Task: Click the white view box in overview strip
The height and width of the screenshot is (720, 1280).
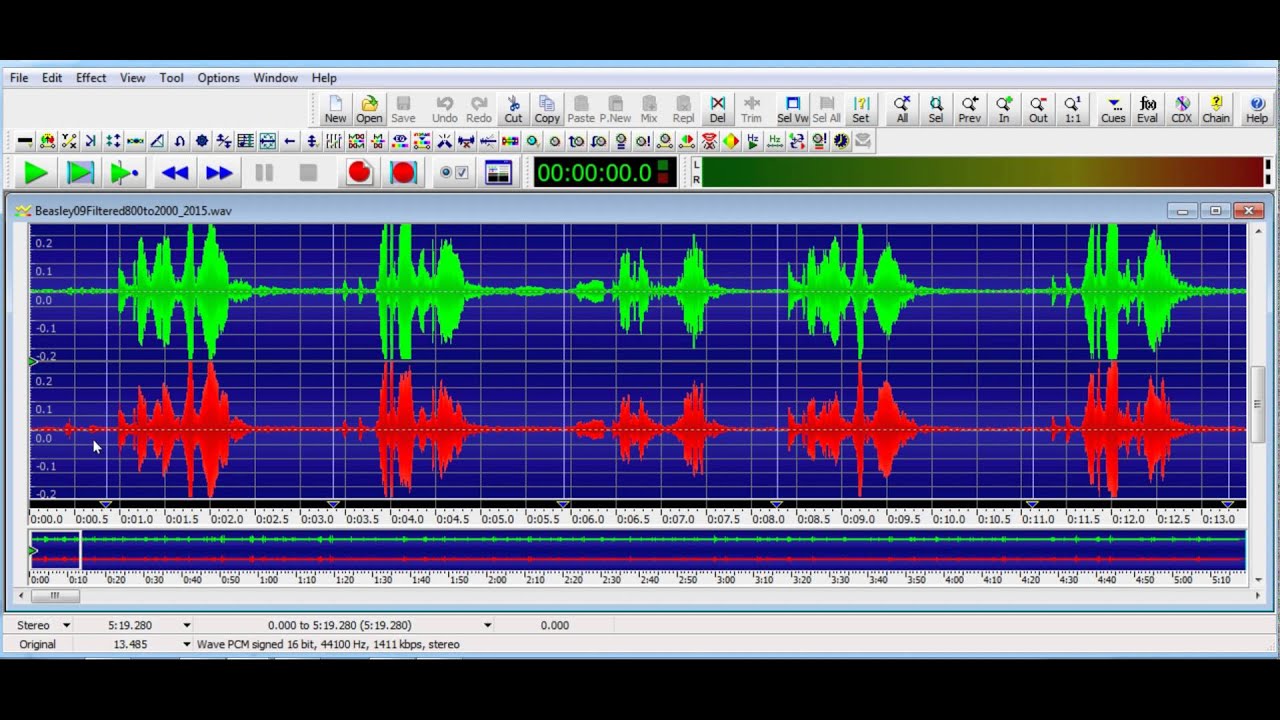Action: (55, 551)
